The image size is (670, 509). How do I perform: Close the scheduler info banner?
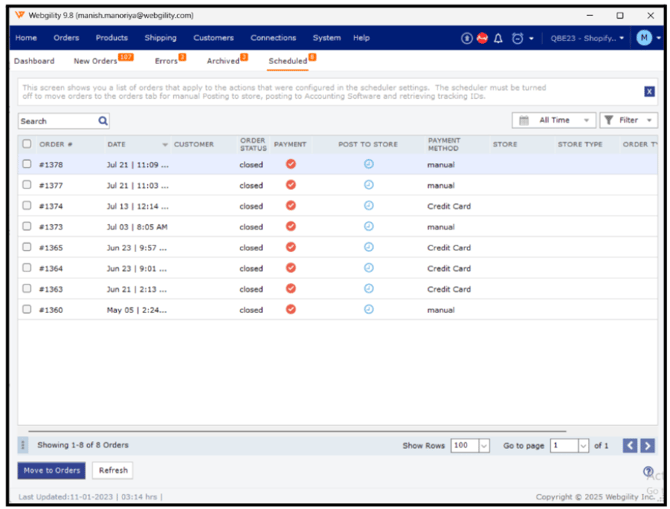pos(649,91)
